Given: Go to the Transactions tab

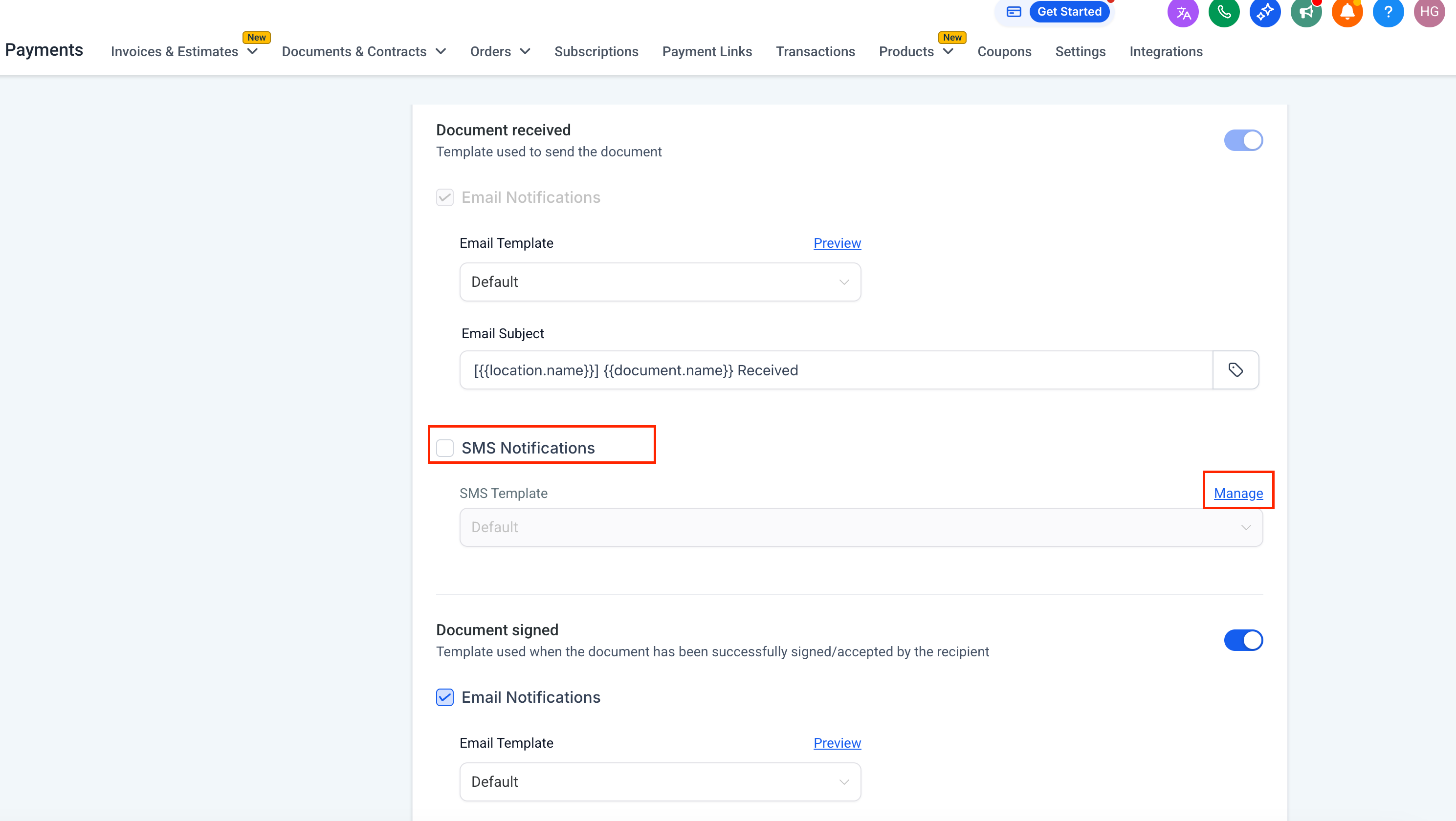Looking at the screenshot, I should (815, 51).
